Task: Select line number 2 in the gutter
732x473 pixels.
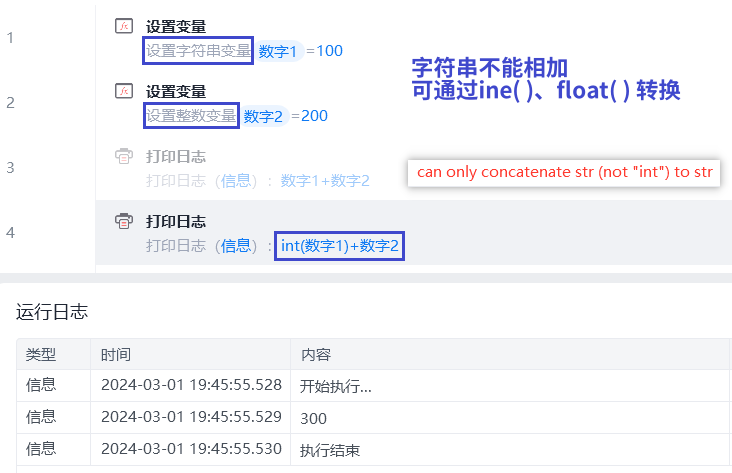Action: [x=10, y=102]
